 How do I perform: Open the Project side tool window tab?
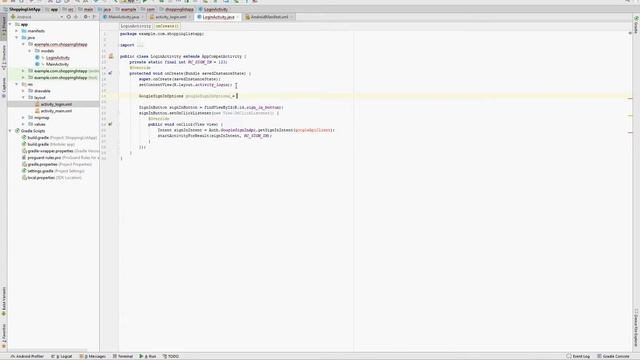4,27
